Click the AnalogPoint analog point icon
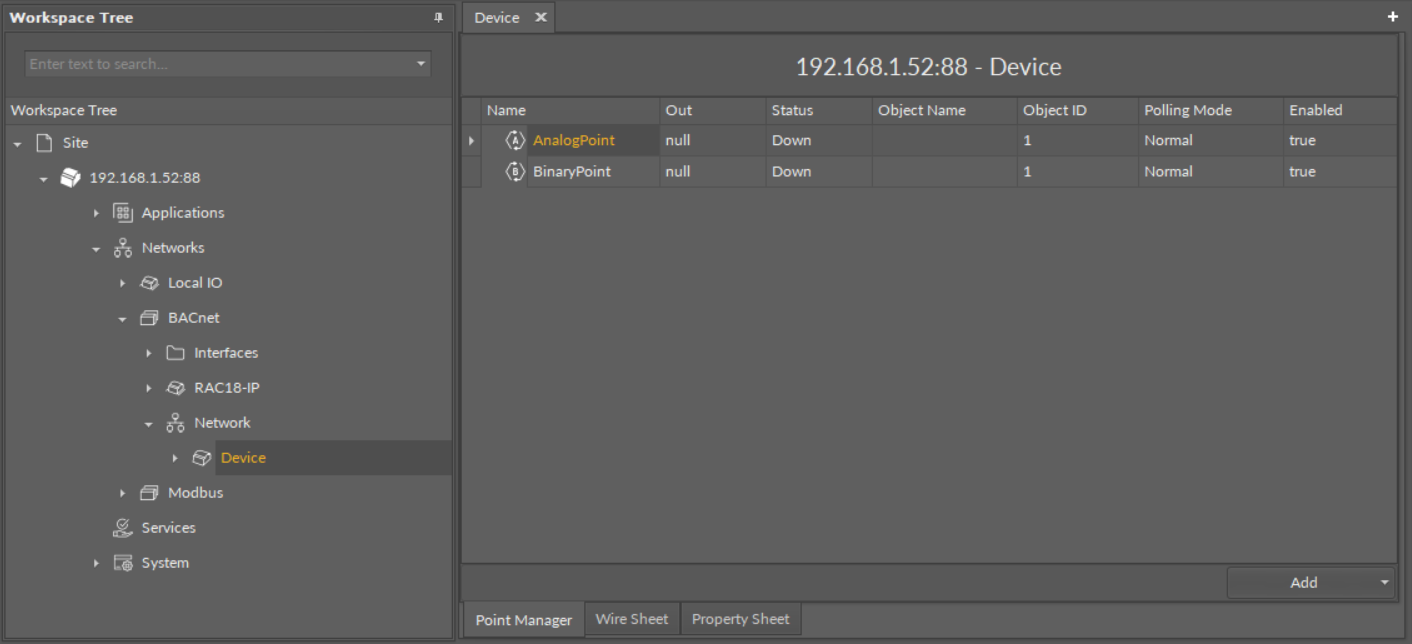The image size is (1412, 644). pyautogui.click(x=514, y=140)
